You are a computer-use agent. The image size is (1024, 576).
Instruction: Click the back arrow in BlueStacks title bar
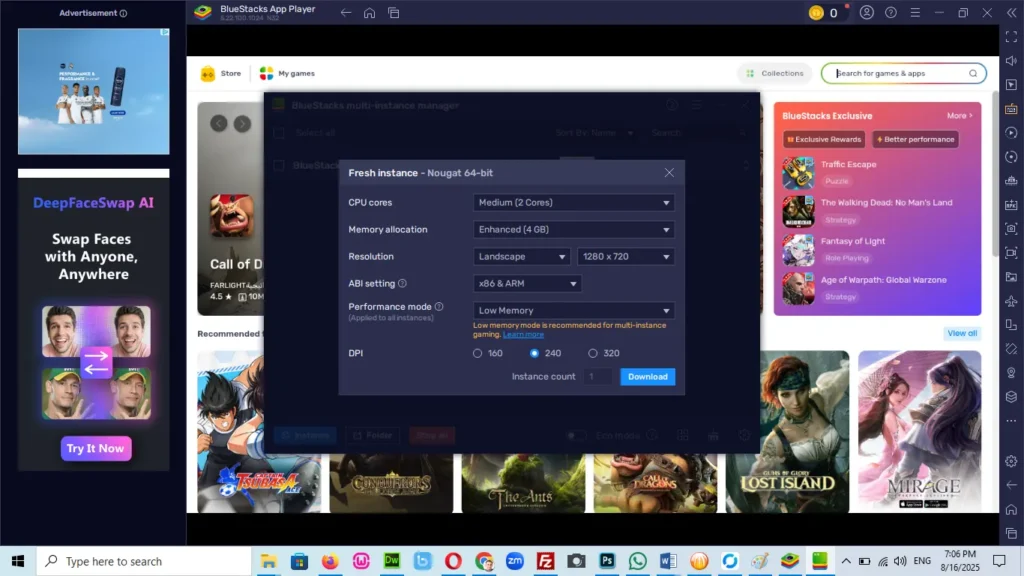(346, 13)
